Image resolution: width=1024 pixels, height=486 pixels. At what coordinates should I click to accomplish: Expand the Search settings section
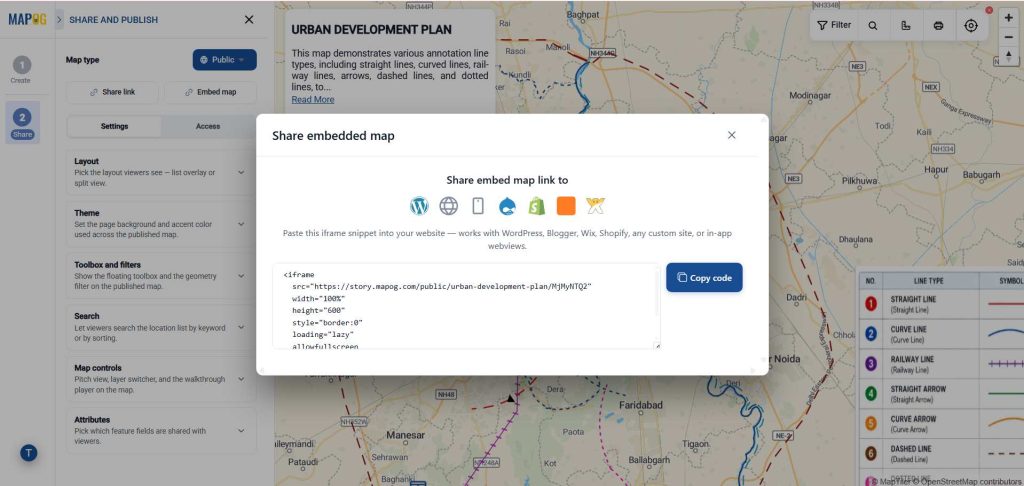point(161,327)
